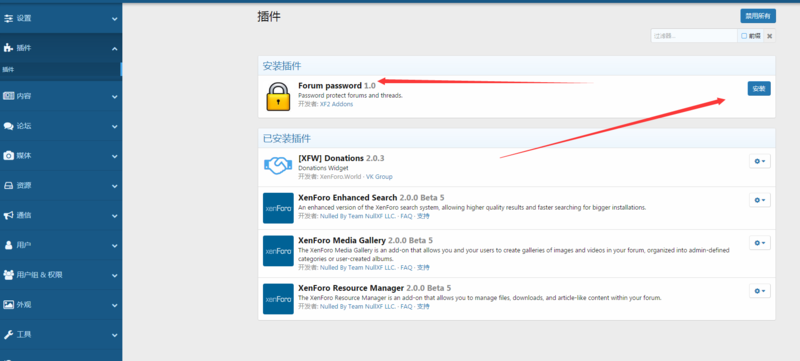Click the XenForo Media Gallery logo icon

coord(278,251)
